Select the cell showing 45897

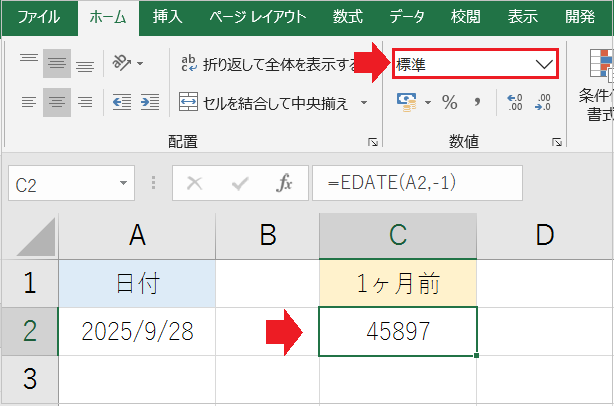click(x=398, y=331)
